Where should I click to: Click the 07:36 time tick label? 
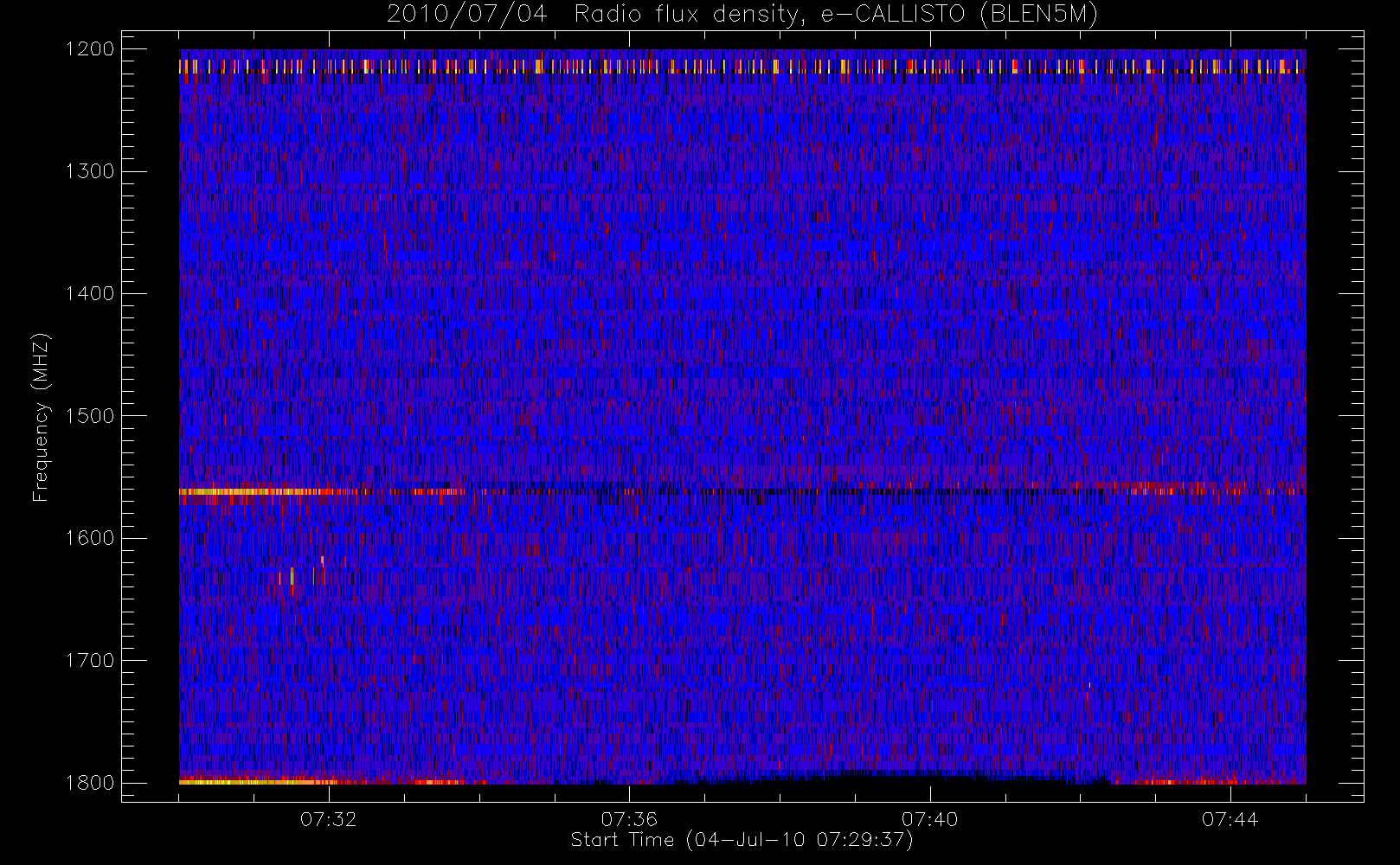[629, 819]
